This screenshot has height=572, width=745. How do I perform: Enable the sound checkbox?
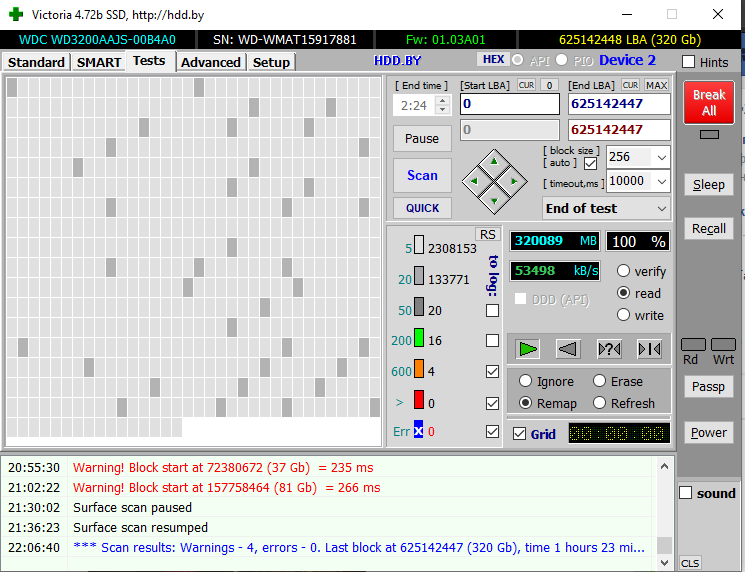pos(685,493)
